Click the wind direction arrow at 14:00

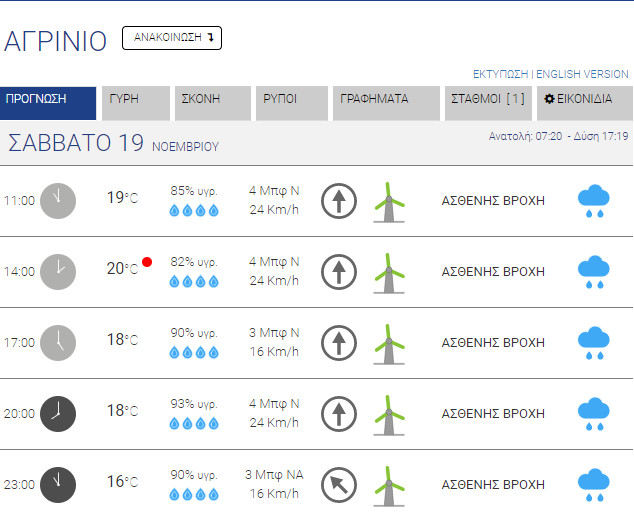(x=339, y=271)
